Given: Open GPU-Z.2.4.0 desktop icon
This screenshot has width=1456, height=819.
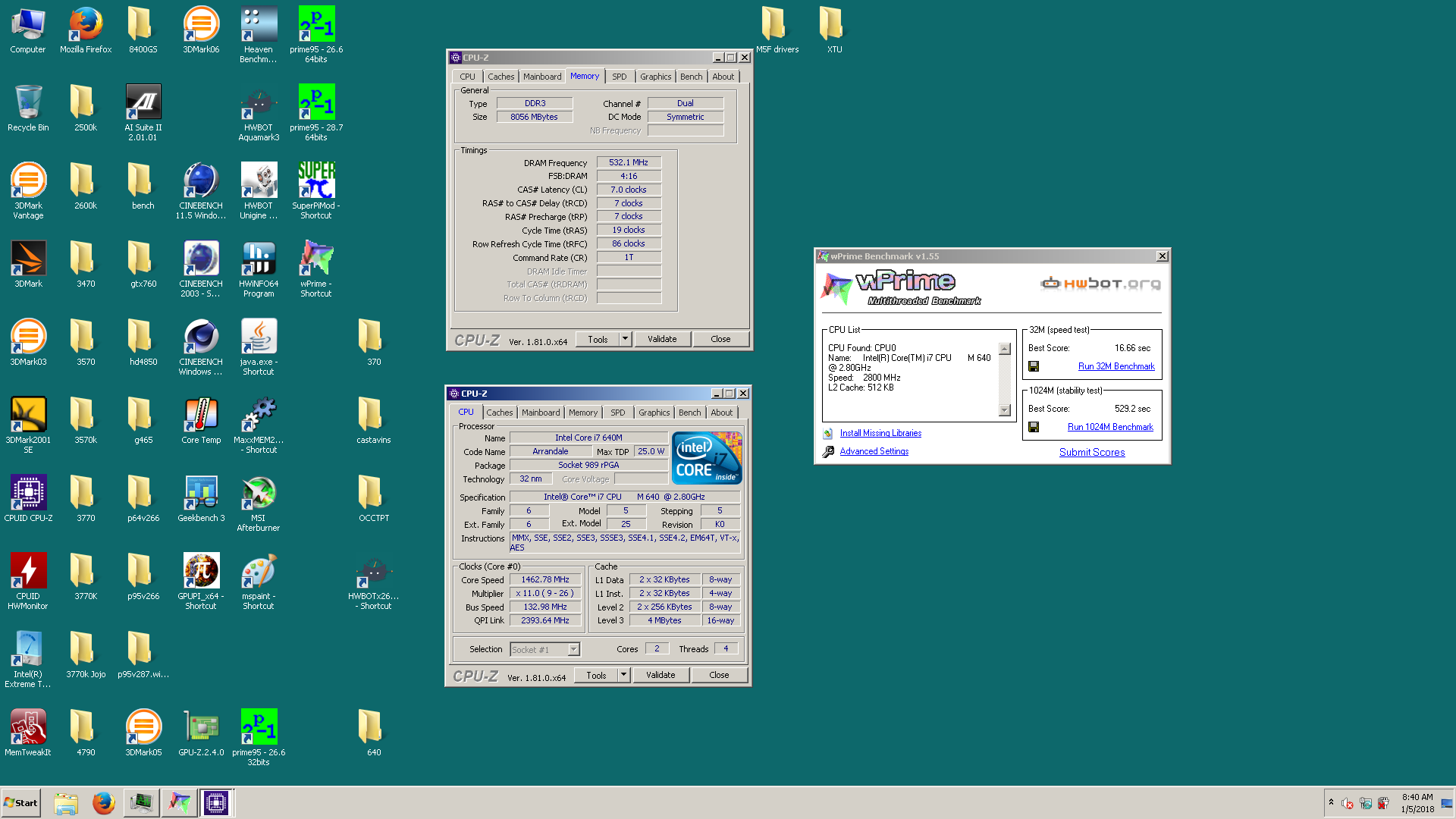Looking at the screenshot, I should (x=201, y=734).
